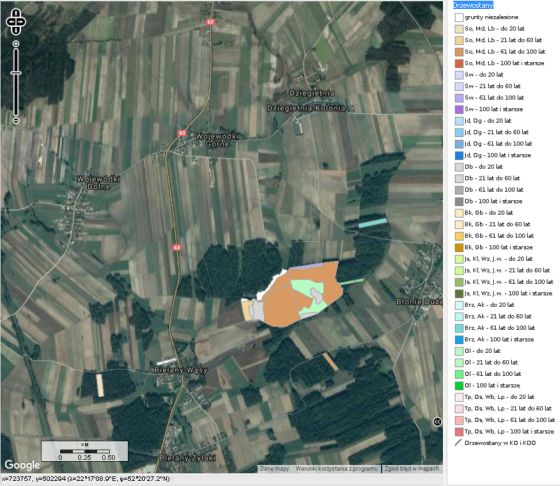Select the Drzewostany legend heading
Screen dimensions: 560x486
pos(473,5)
